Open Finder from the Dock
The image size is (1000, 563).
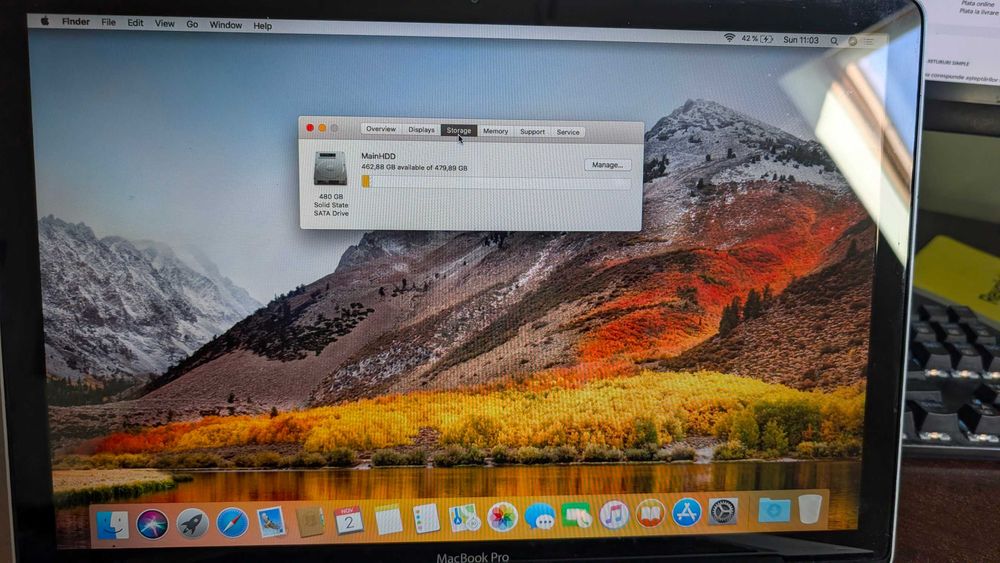(x=113, y=525)
